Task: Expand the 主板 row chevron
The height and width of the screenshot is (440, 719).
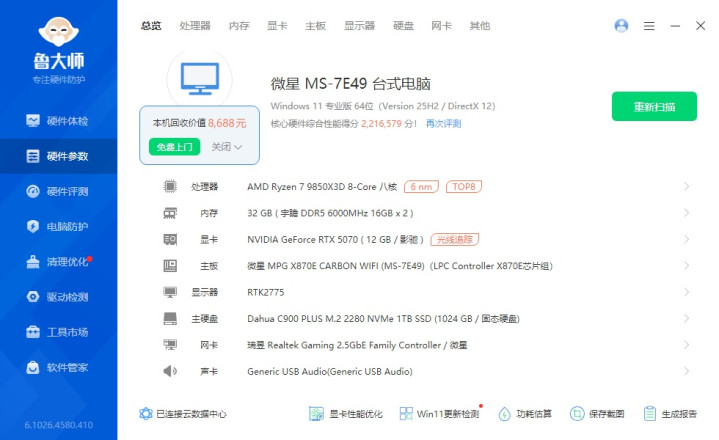Action: tap(686, 266)
